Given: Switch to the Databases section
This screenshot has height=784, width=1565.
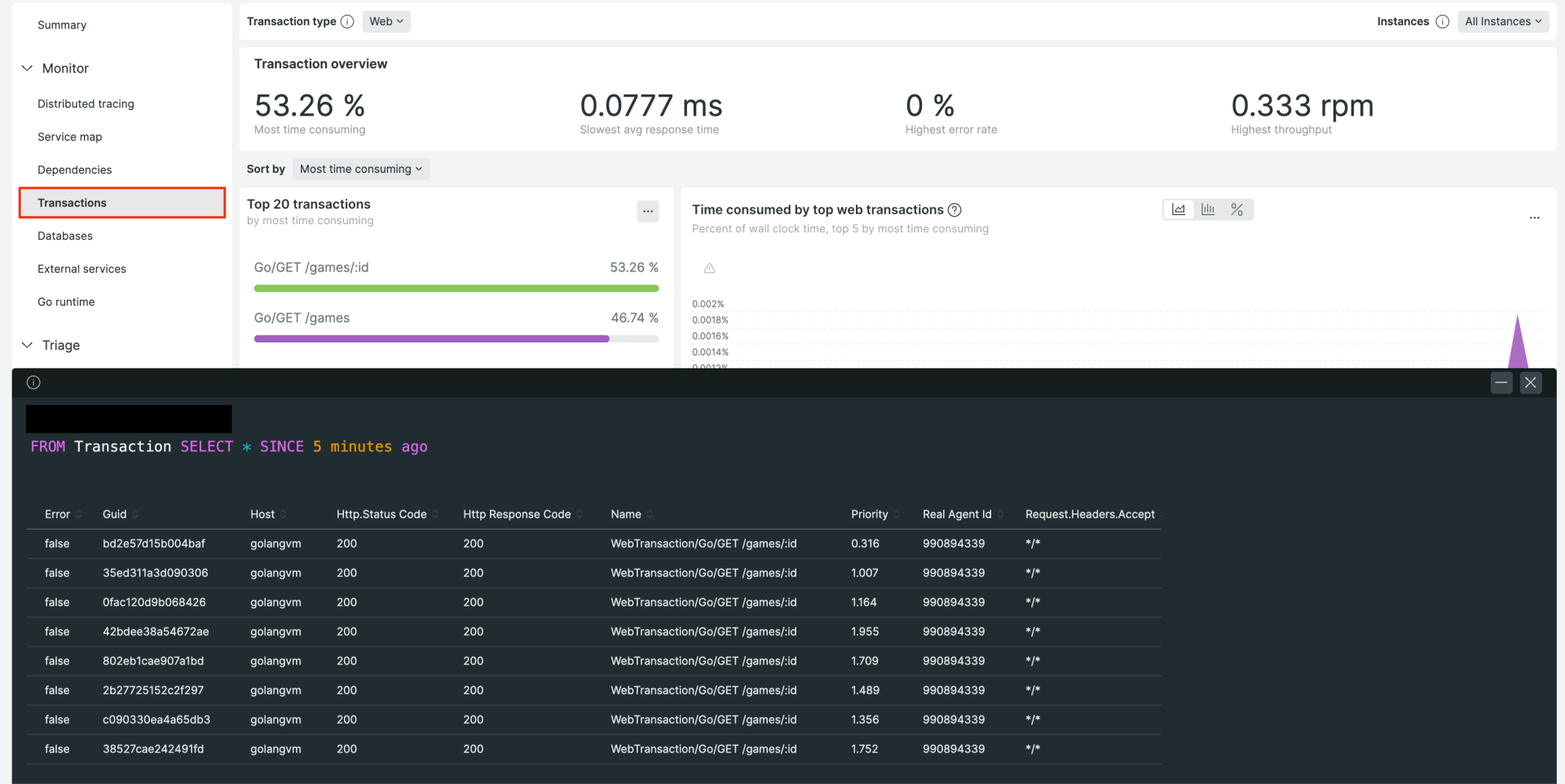Looking at the screenshot, I should (64, 236).
